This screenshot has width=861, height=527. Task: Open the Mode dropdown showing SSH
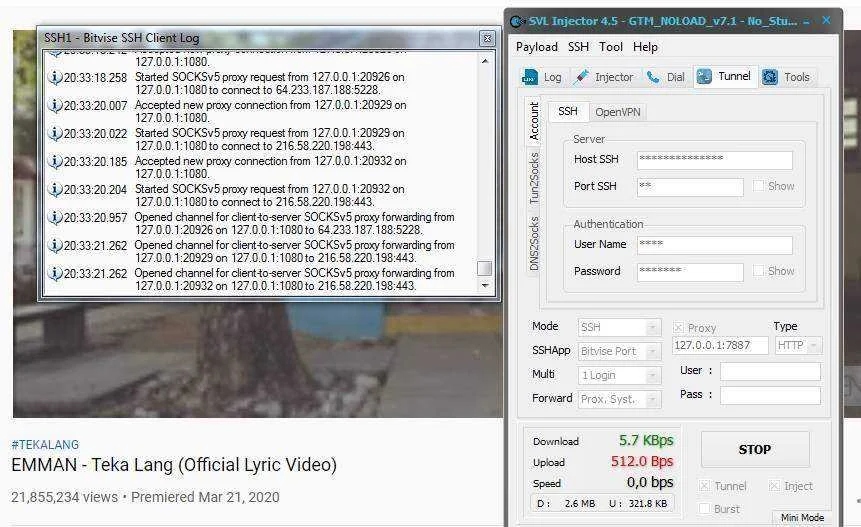coord(619,327)
